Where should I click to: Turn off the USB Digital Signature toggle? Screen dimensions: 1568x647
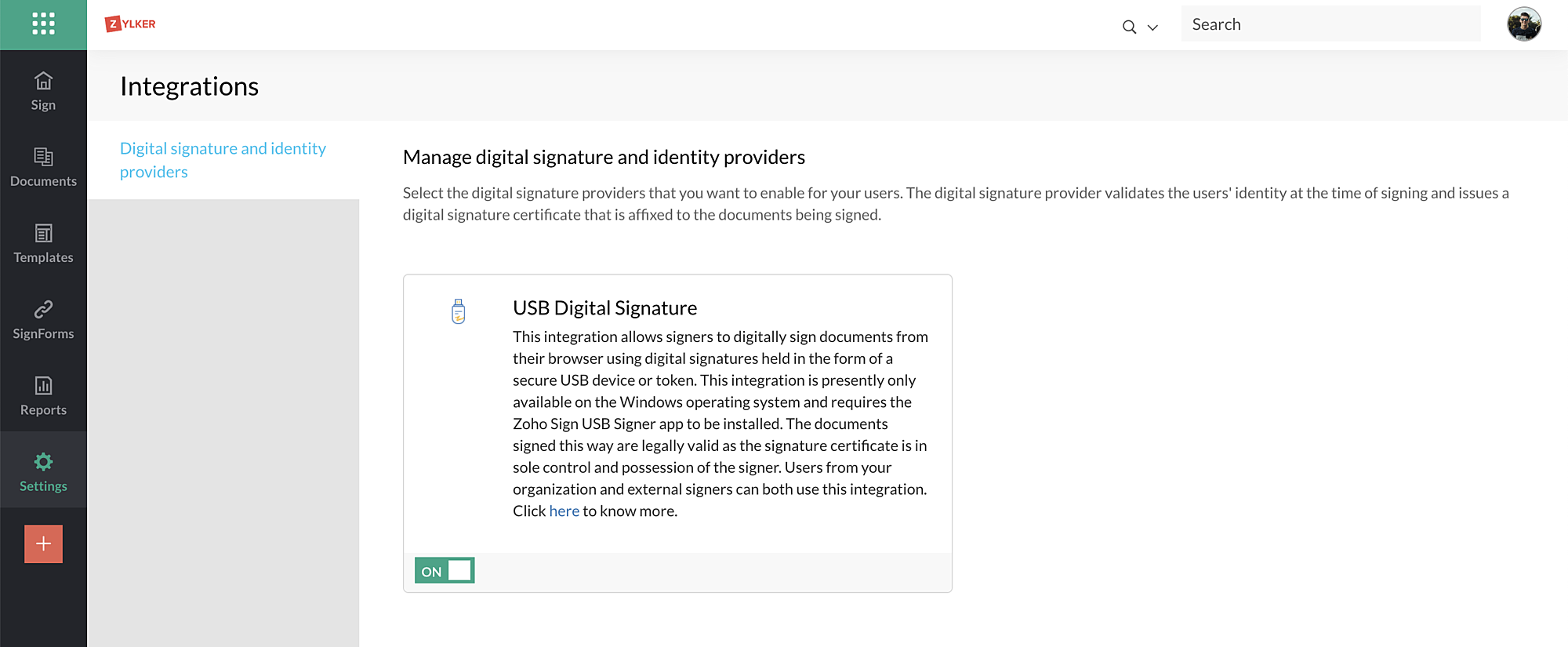(x=445, y=570)
